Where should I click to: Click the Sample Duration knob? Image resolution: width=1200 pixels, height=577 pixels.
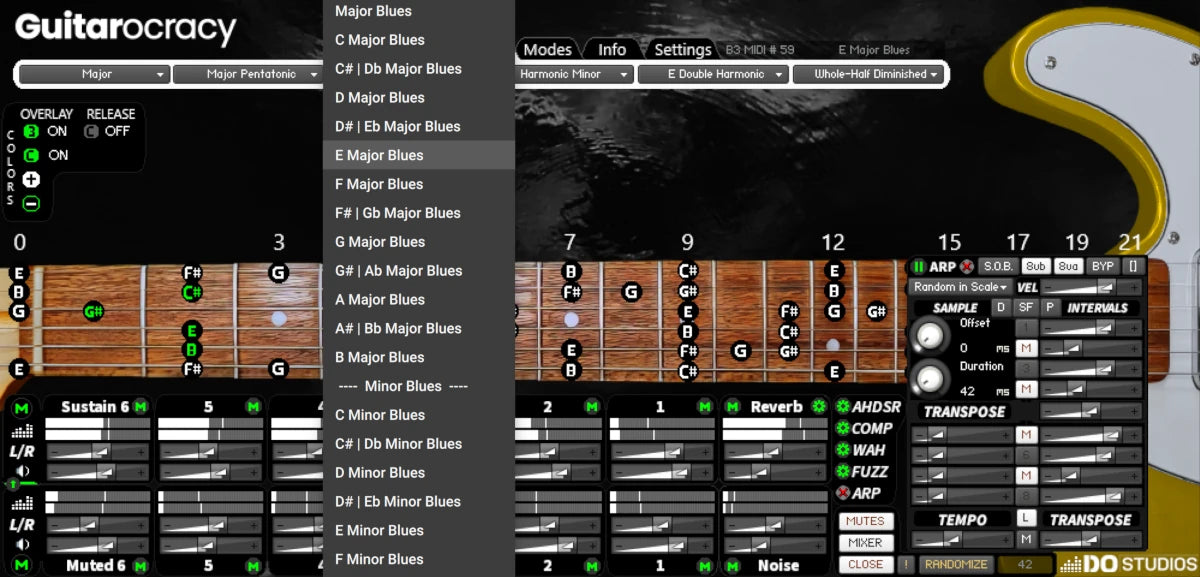[932, 378]
